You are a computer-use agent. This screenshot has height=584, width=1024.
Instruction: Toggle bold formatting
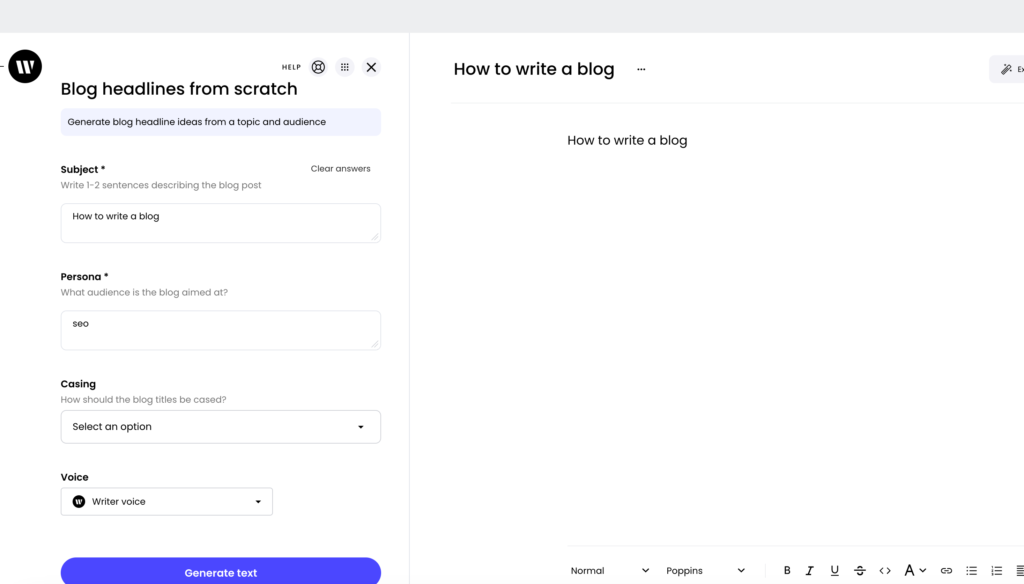[x=787, y=570]
